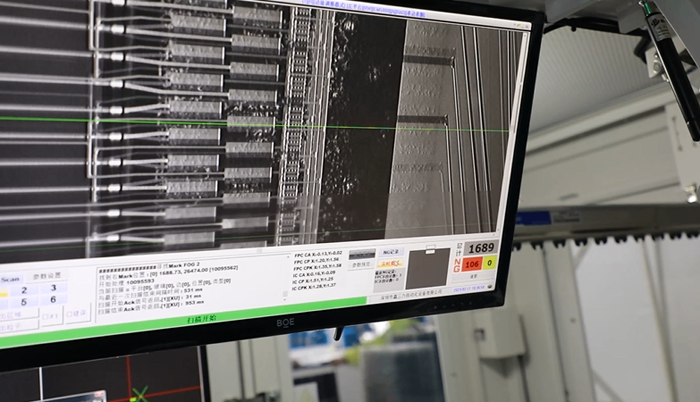The height and width of the screenshot is (402, 700).
Task: Toggle the checkbox right of #1
Action: click(x=76, y=312)
